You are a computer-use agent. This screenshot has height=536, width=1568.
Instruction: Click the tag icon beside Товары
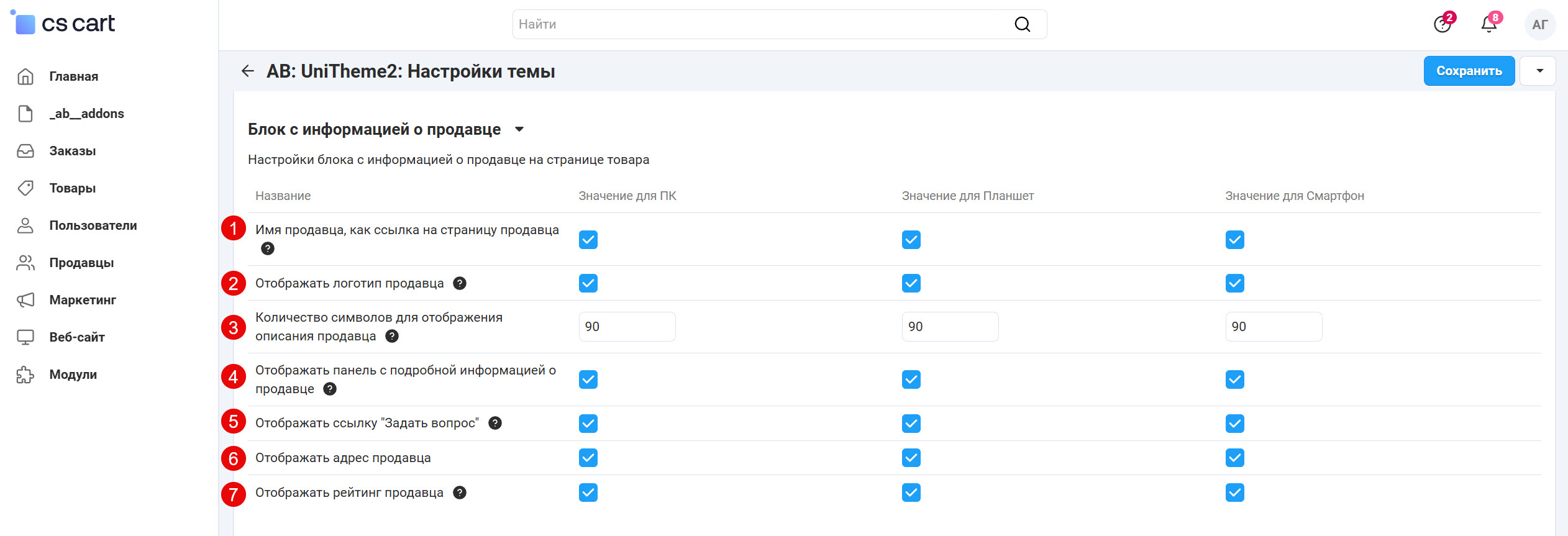pyautogui.click(x=25, y=188)
